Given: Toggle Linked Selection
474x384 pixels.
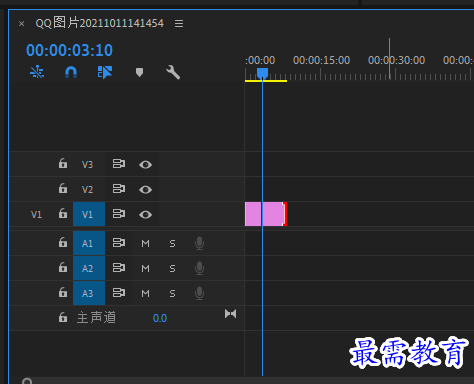Looking at the screenshot, I should coord(105,72).
